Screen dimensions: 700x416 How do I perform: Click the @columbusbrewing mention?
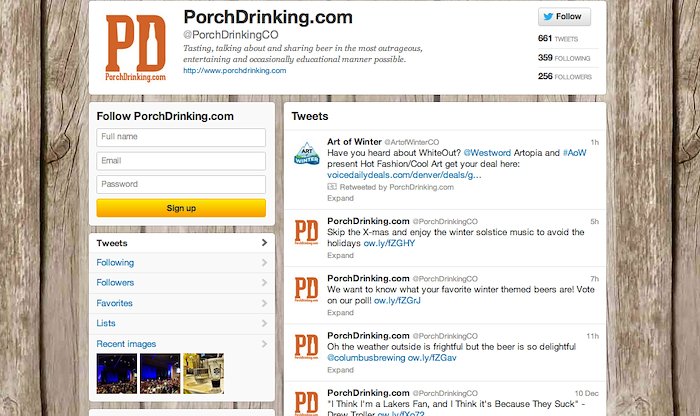[366, 358]
